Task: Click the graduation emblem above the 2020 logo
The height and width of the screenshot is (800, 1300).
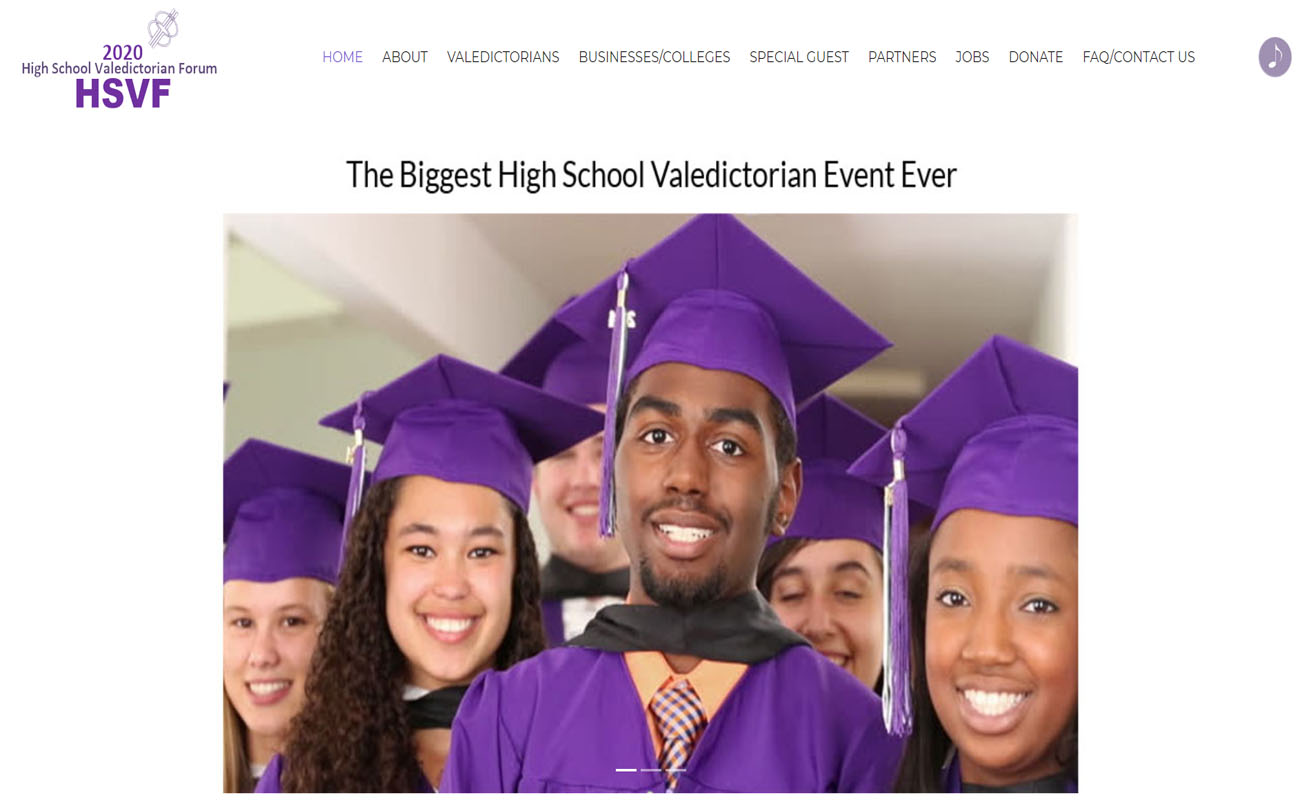Action: coord(163,27)
